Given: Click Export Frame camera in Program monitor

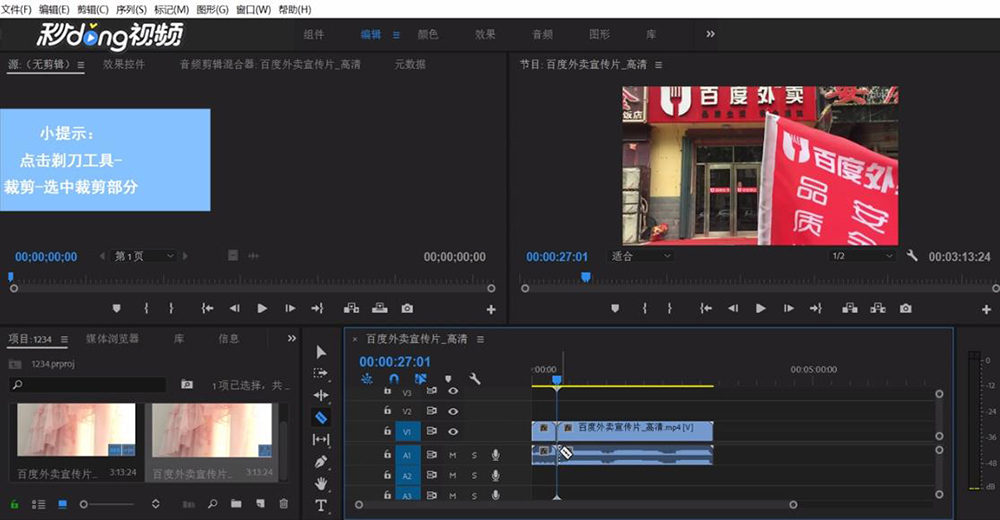Looking at the screenshot, I should (x=906, y=308).
